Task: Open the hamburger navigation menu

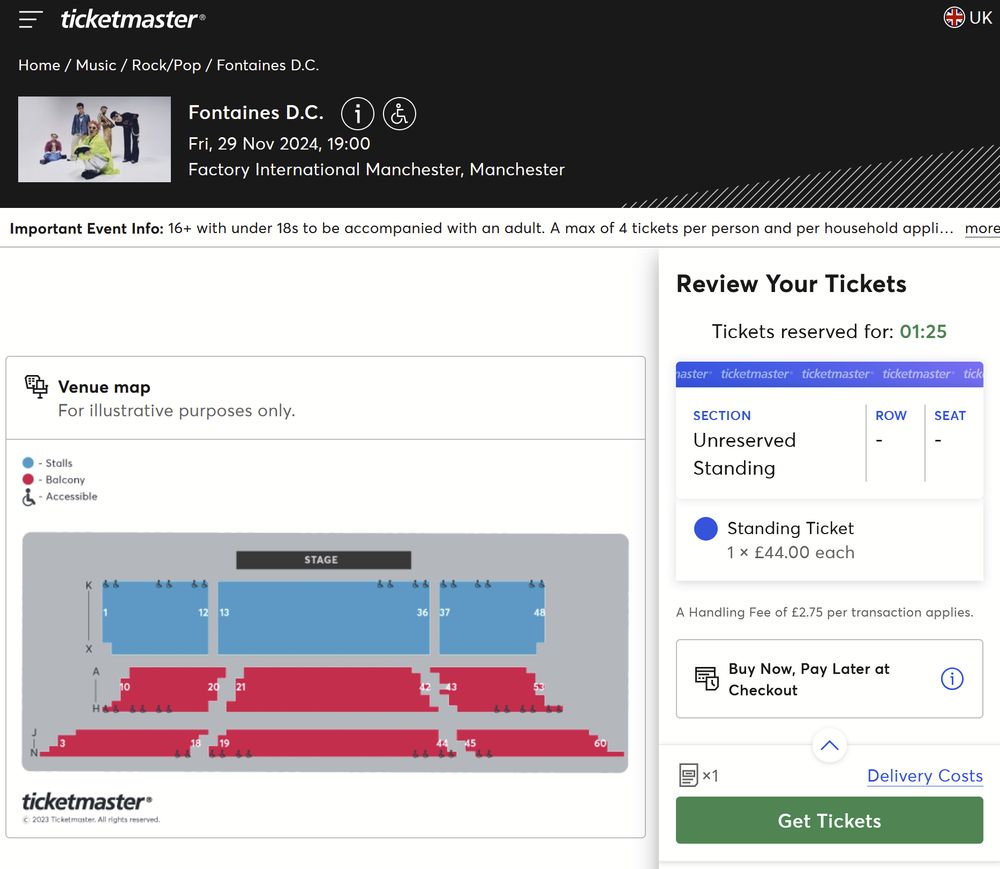Action: (29, 17)
